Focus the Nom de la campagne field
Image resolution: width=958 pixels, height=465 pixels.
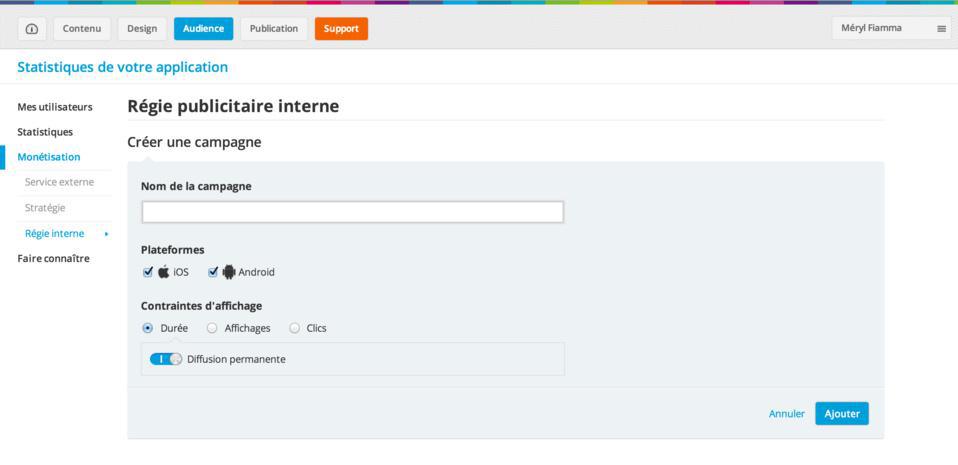point(352,212)
